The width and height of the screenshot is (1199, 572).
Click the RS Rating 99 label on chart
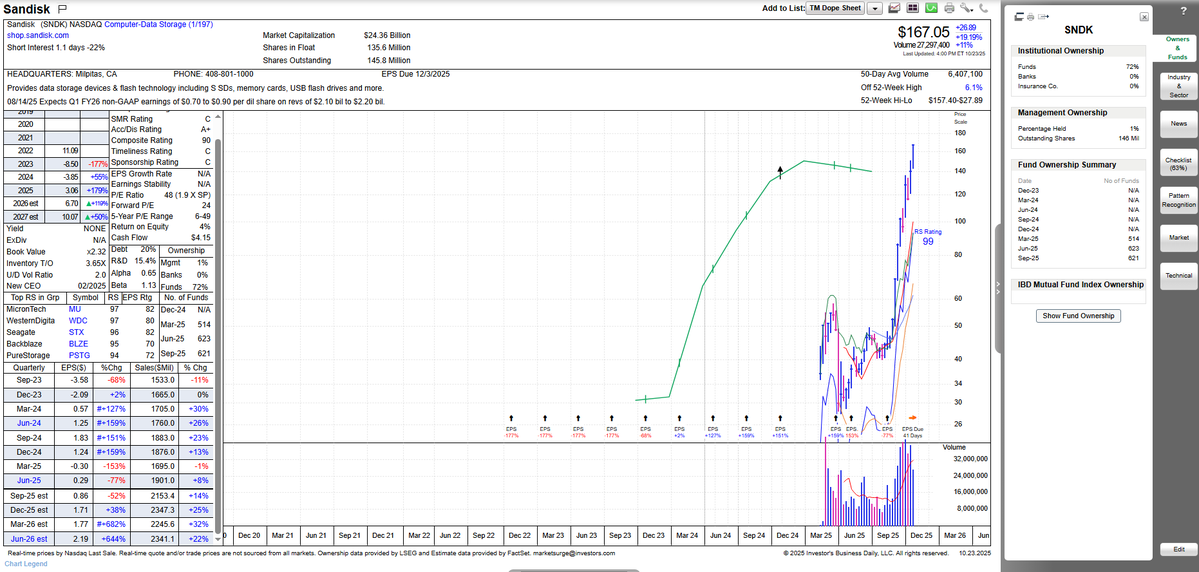tap(928, 236)
